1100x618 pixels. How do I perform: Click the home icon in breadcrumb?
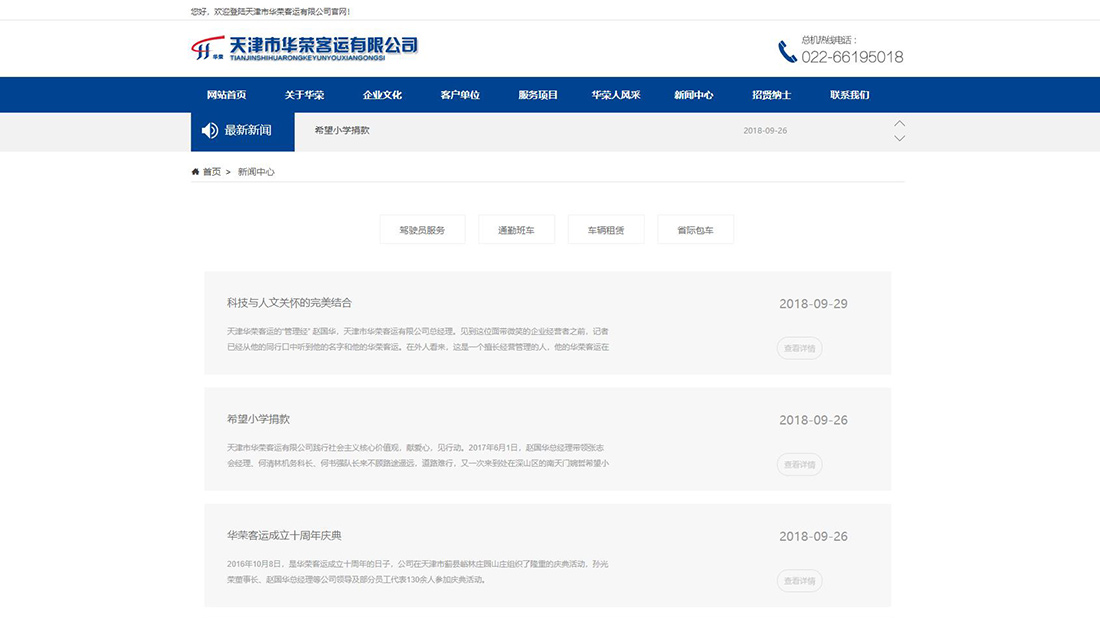tap(196, 172)
